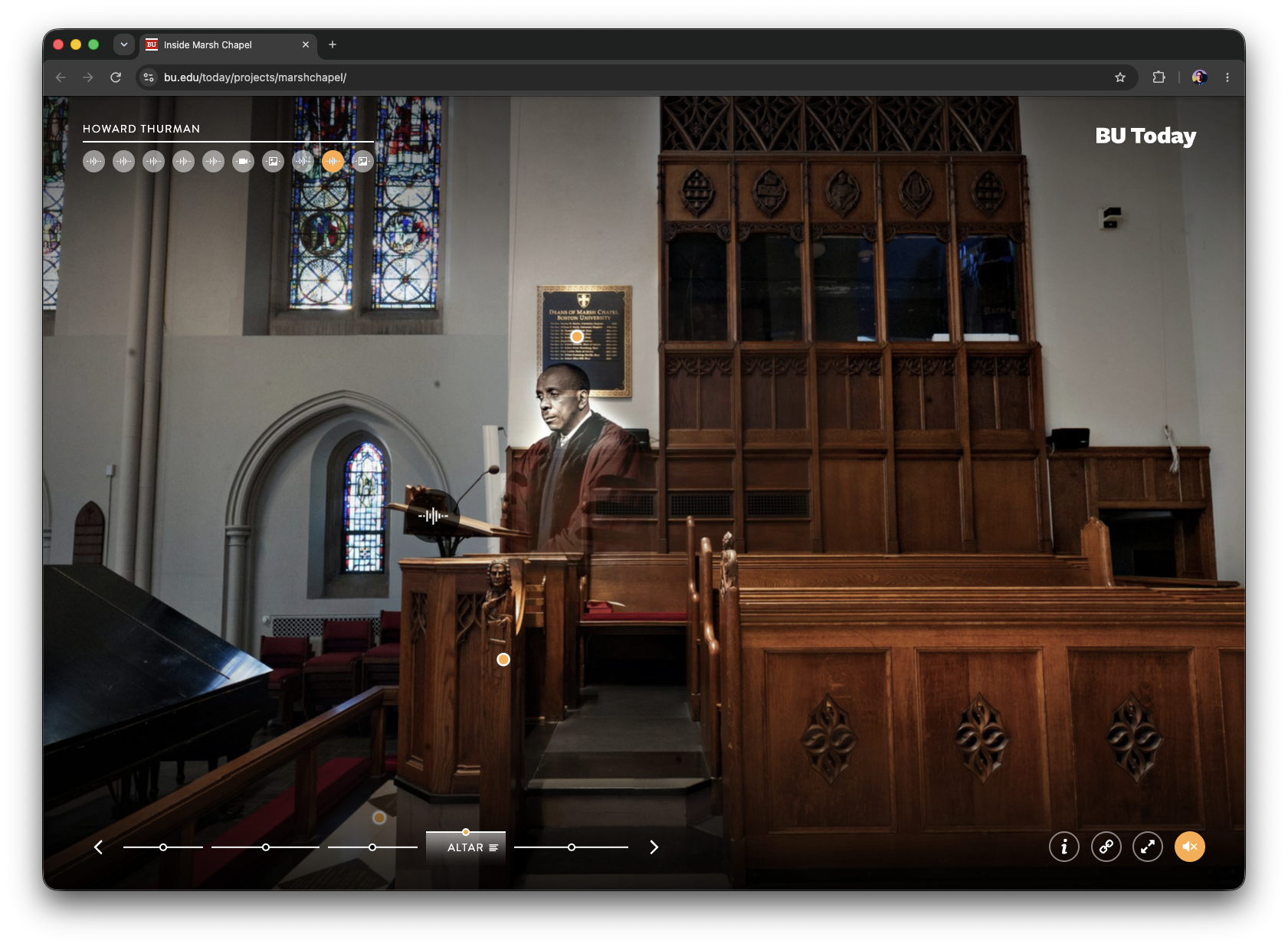Image resolution: width=1288 pixels, height=947 pixels.
Task: Jump to the third scene marker in the timeline
Action: (x=372, y=847)
